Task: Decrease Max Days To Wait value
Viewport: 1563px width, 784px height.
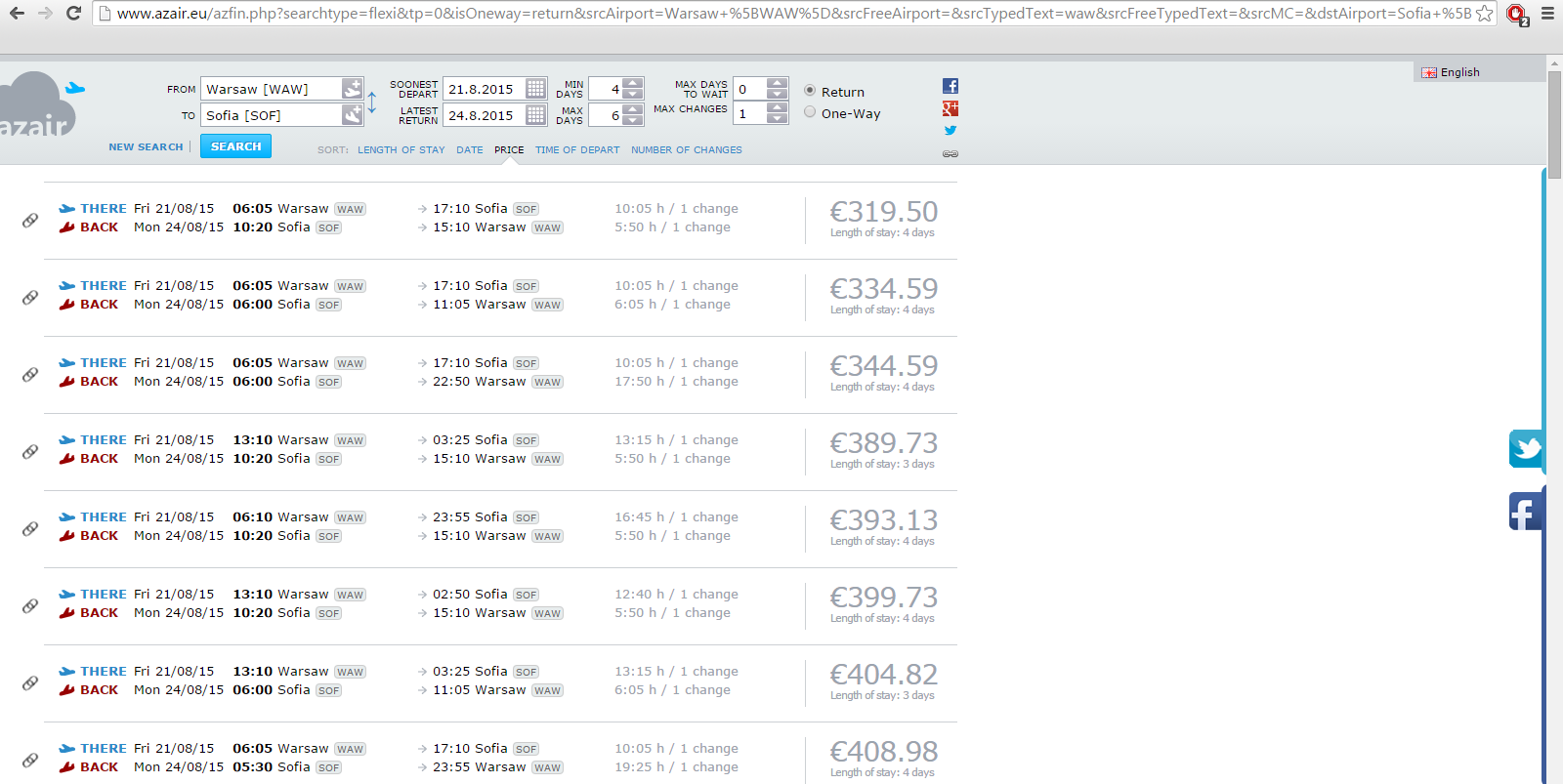Action: (x=777, y=95)
